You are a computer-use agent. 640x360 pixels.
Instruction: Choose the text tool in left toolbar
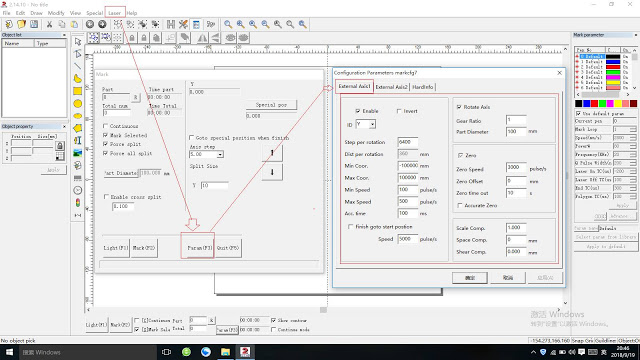click(x=78, y=140)
